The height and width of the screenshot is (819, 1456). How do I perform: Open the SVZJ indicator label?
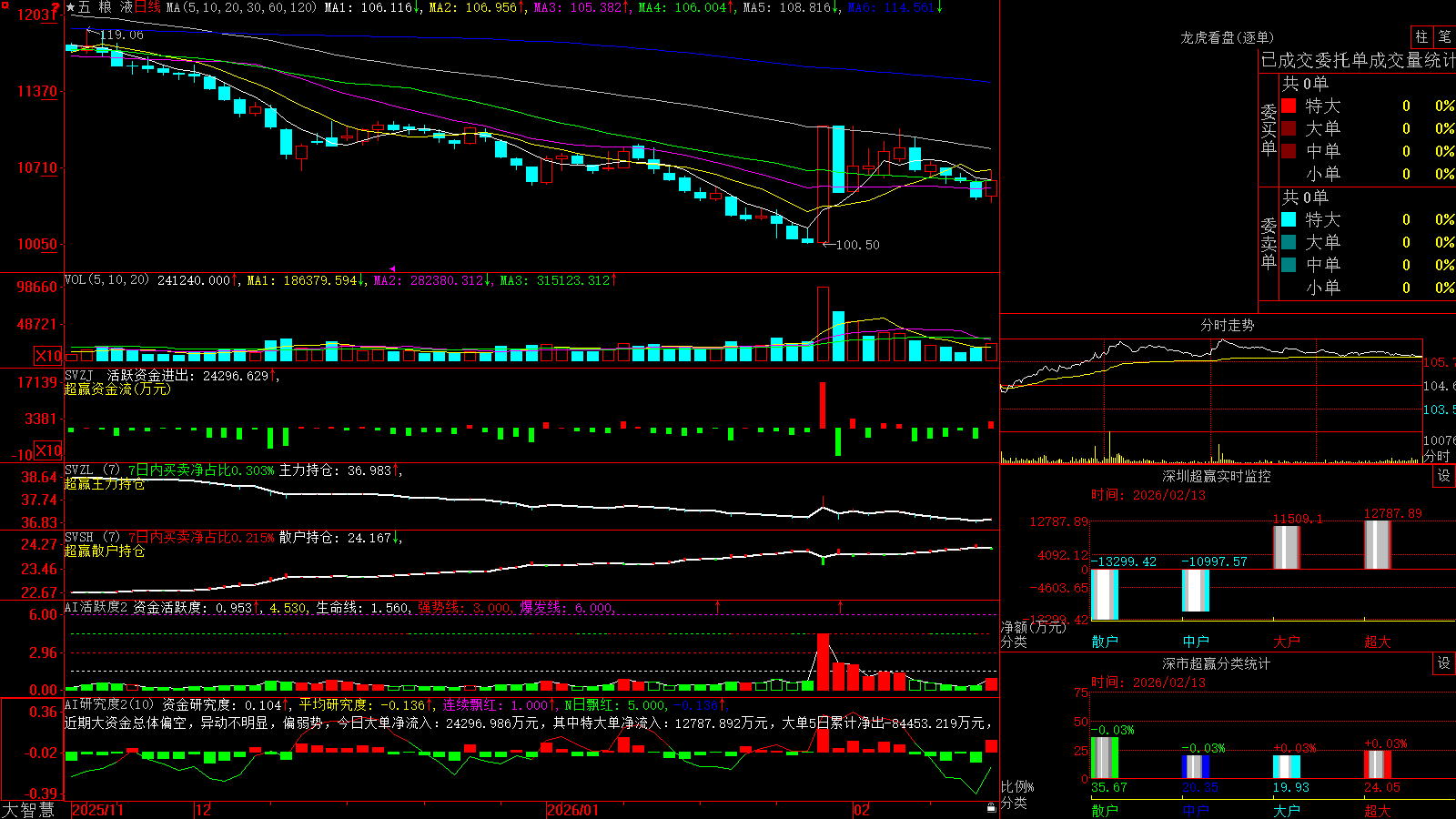(79, 375)
